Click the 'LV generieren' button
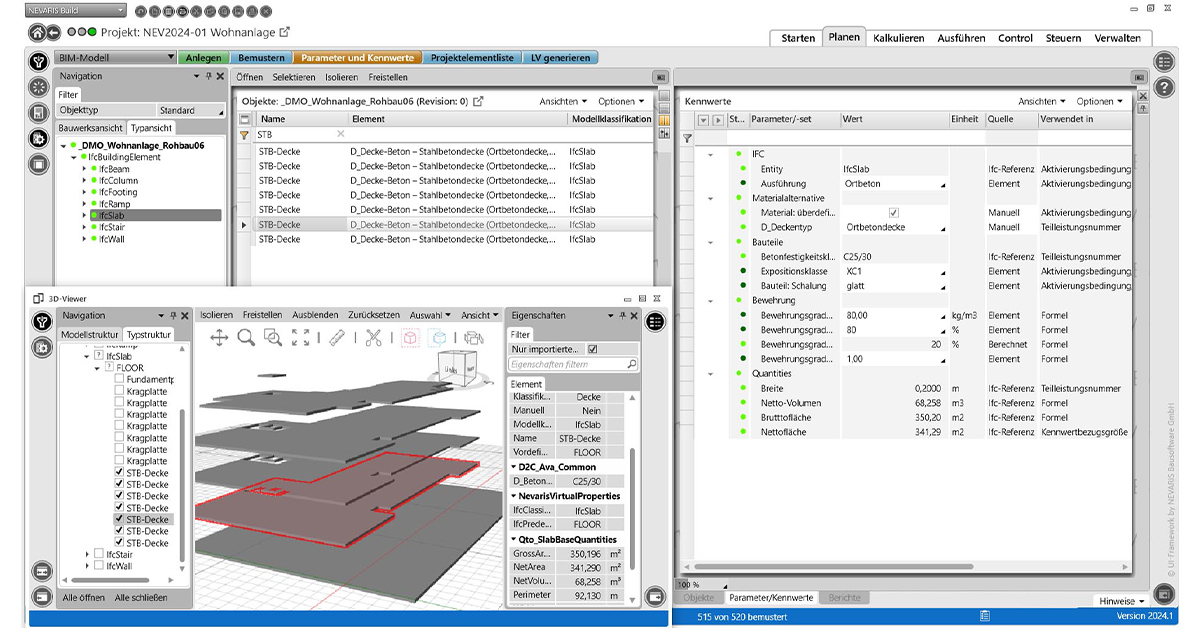Screen dimensions: 1200x628 [x=560, y=58]
